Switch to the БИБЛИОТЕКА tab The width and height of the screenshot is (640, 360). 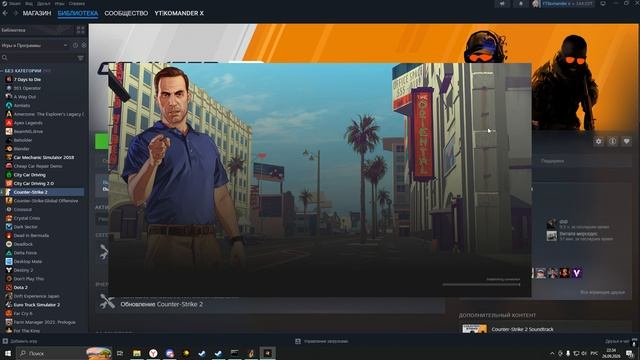click(78, 13)
